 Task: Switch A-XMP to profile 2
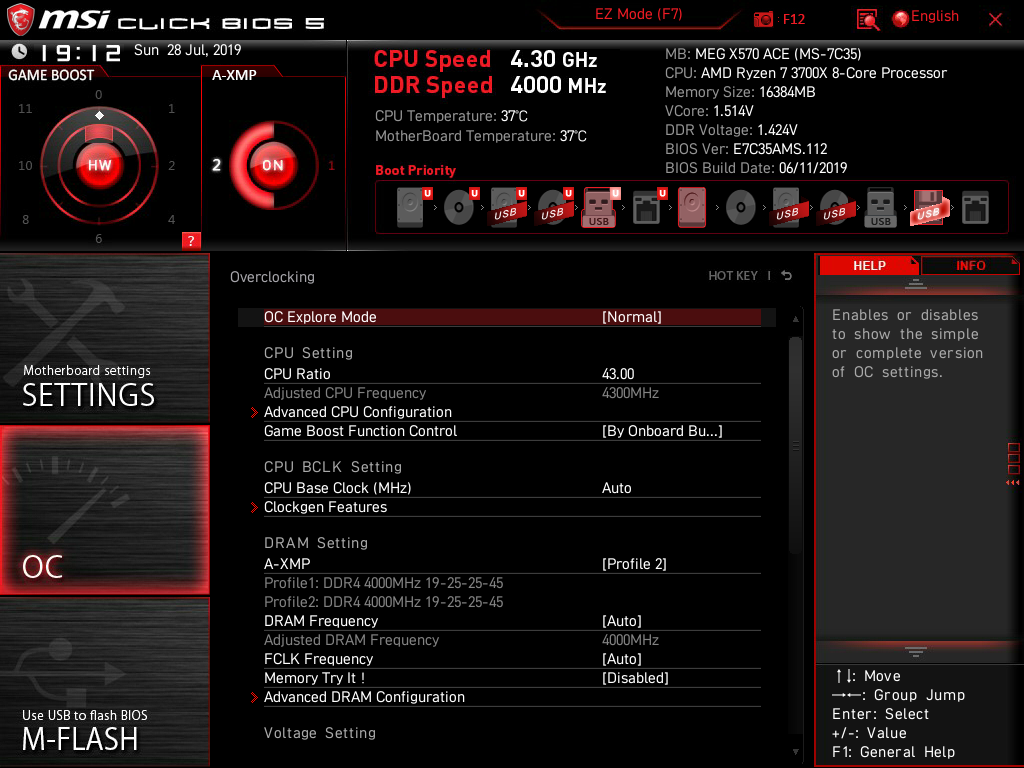(216, 165)
